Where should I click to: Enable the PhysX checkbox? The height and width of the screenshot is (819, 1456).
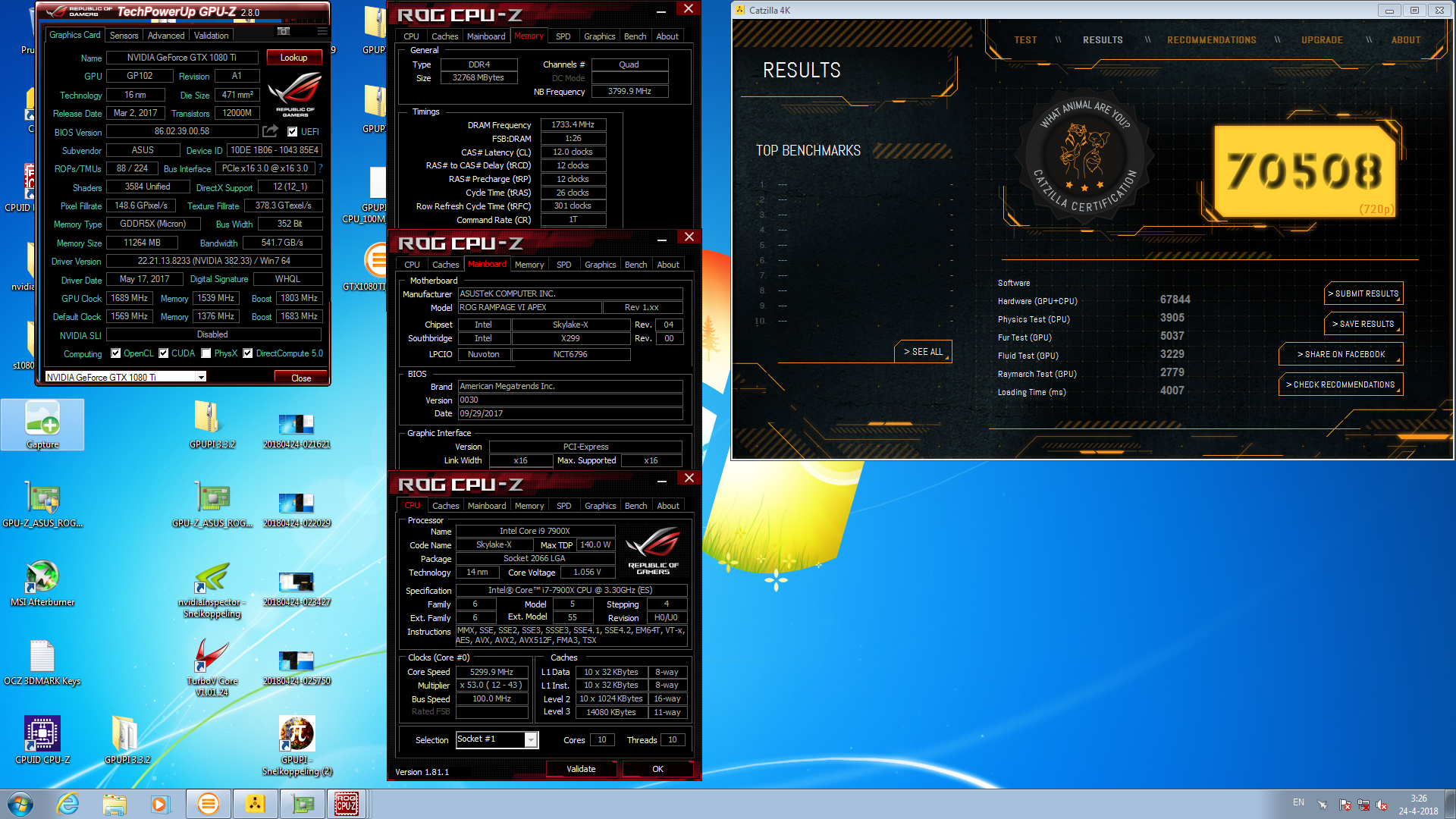(x=206, y=353)
